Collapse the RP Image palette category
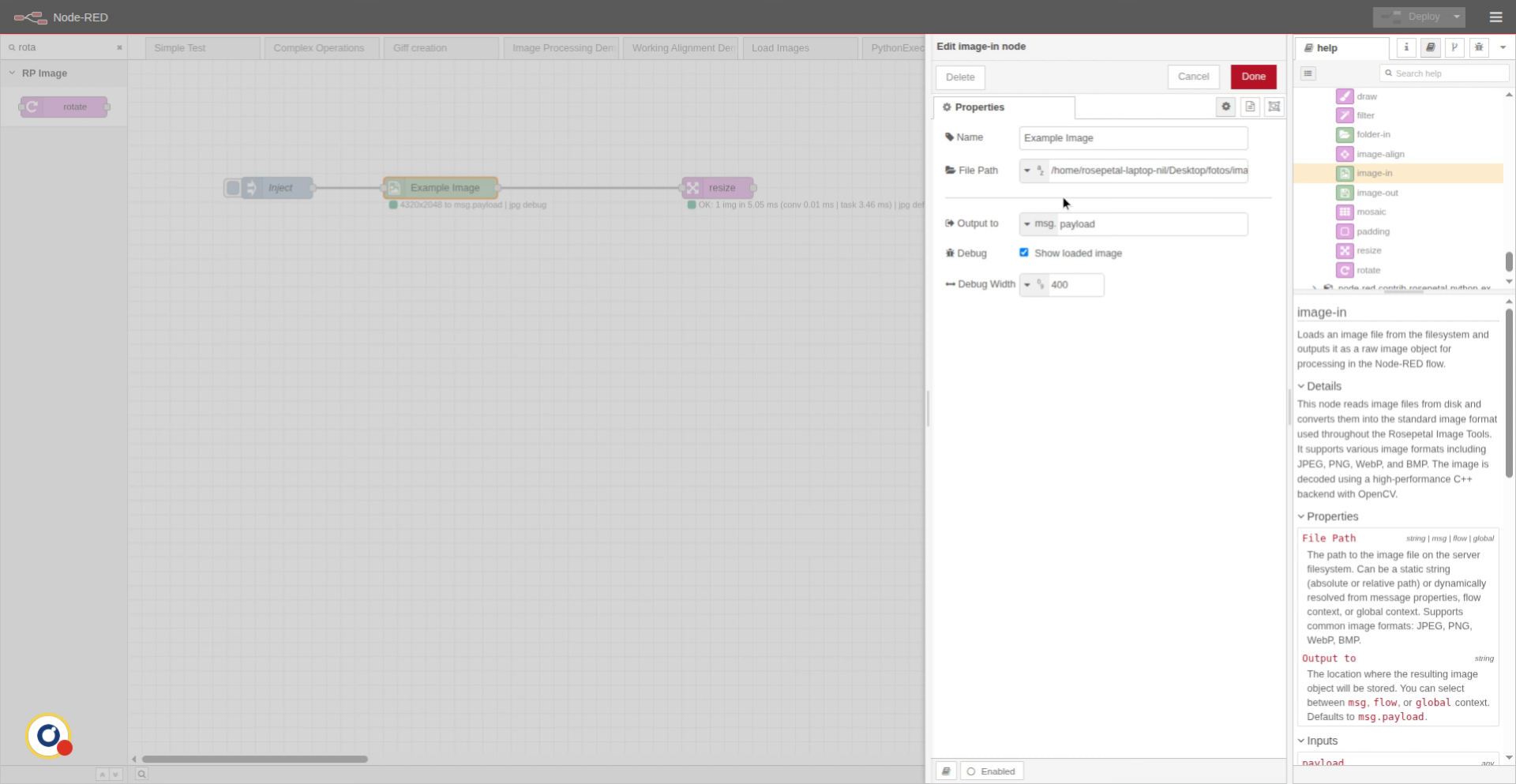The image size is (1516, 784). coord(12,73)
